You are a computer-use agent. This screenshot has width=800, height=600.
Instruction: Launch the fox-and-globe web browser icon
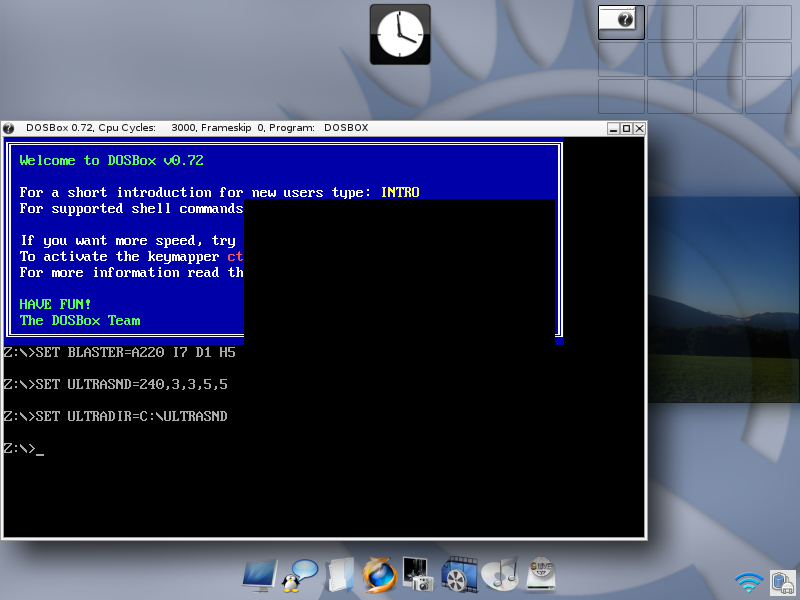pyautogui.click(x=380, y=576)
